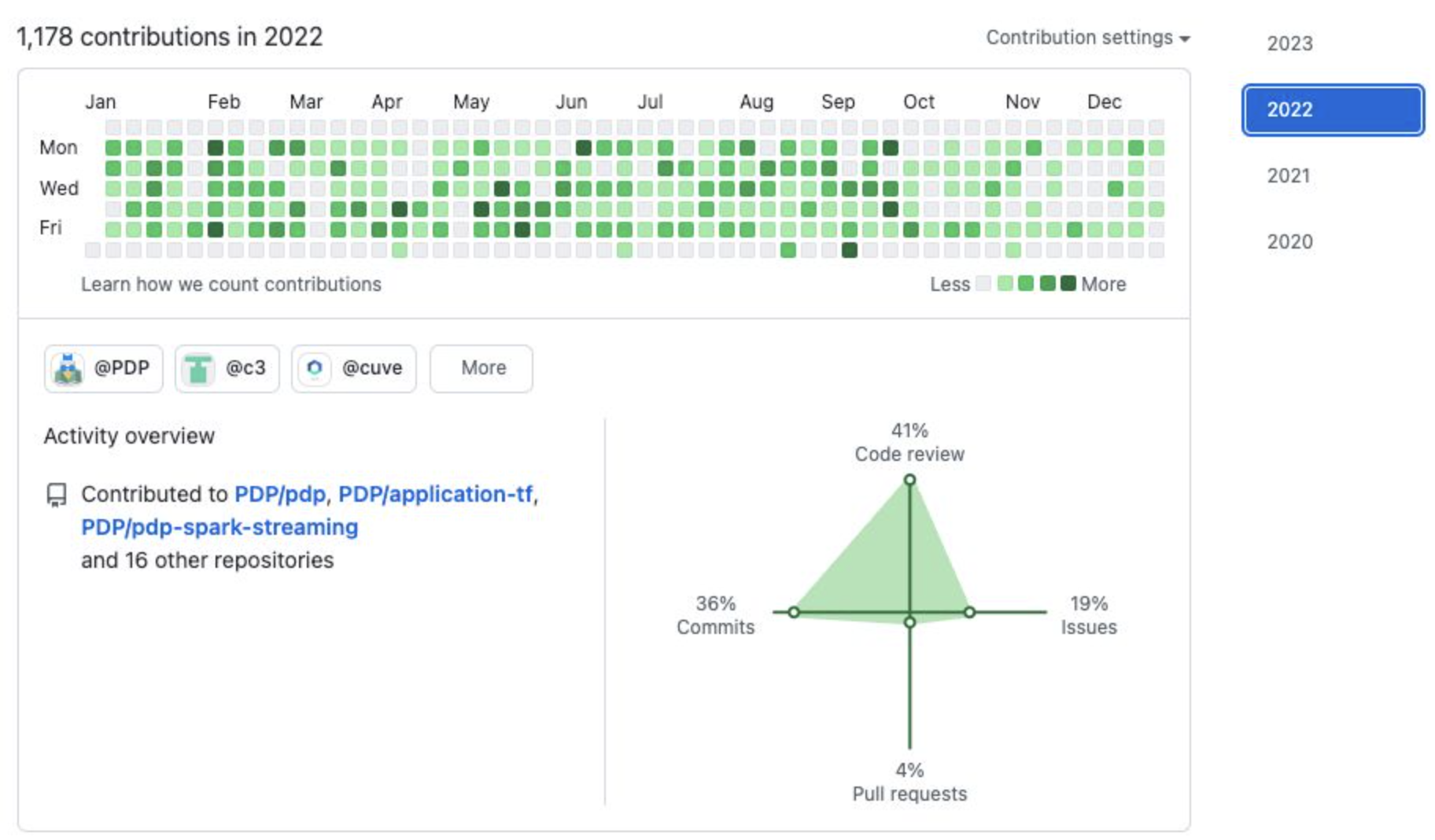Screen dimensions: 1435x840
Task: Select the 2022 year tab
Action: coord(1333,110)
